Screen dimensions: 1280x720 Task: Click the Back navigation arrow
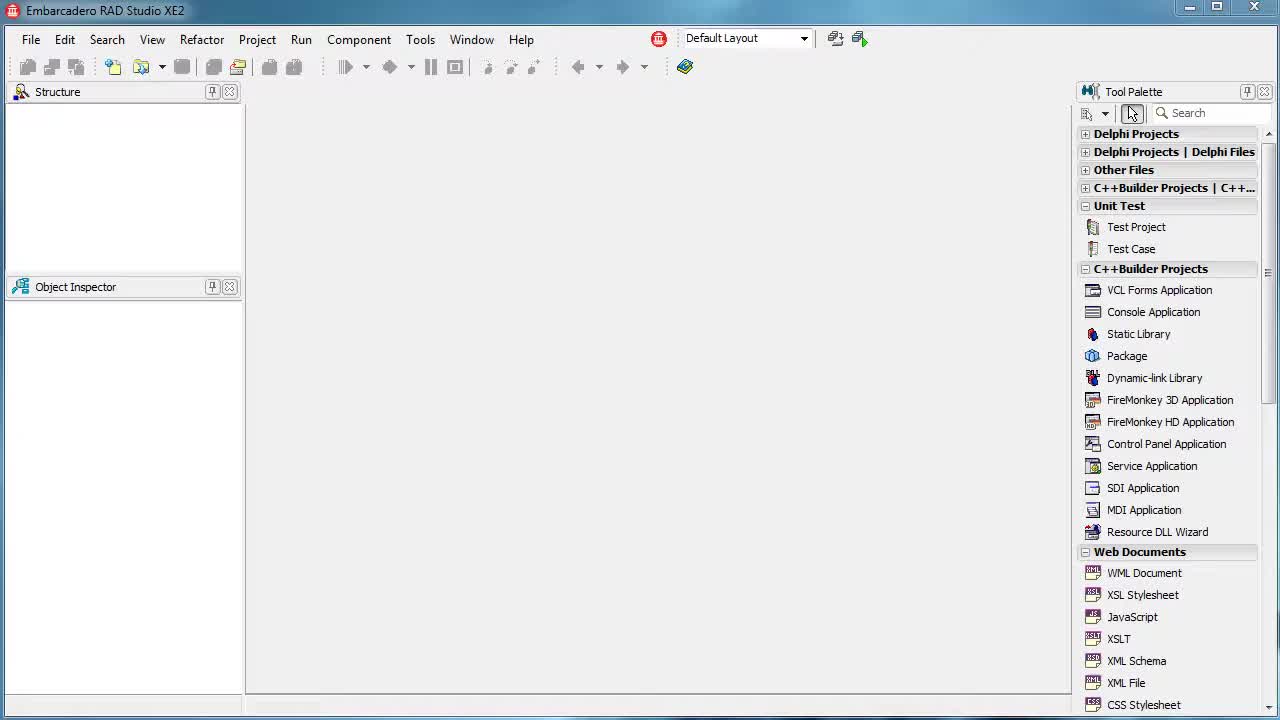click(578, 67)
